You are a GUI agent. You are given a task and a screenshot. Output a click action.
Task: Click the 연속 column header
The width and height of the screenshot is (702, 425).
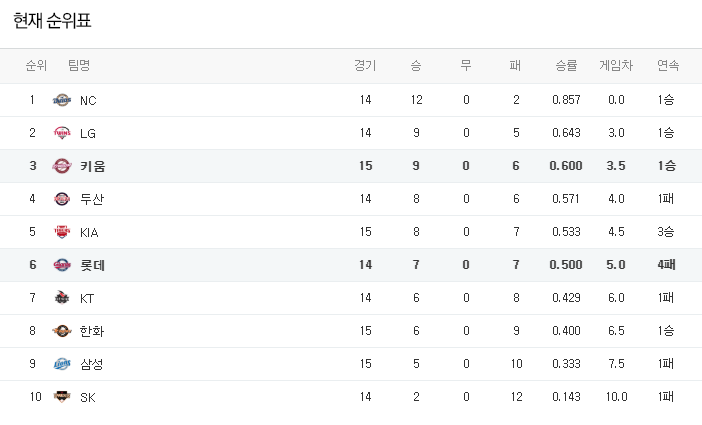(x=667, y=66)
